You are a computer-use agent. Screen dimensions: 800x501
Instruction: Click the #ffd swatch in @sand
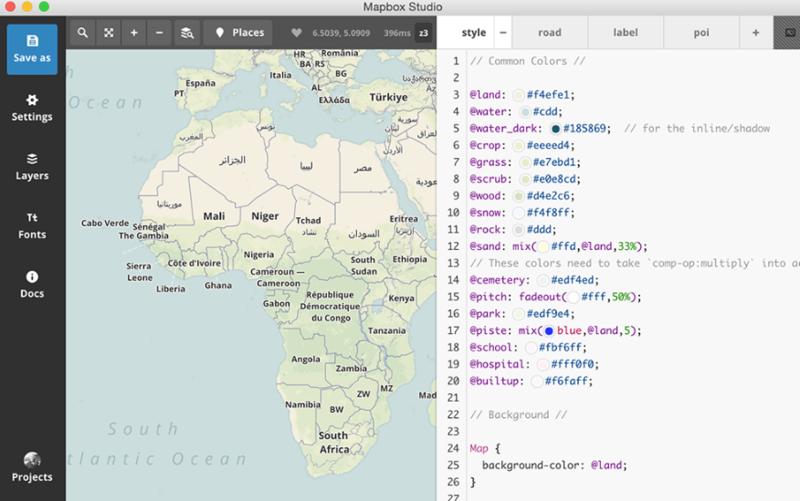543,246
